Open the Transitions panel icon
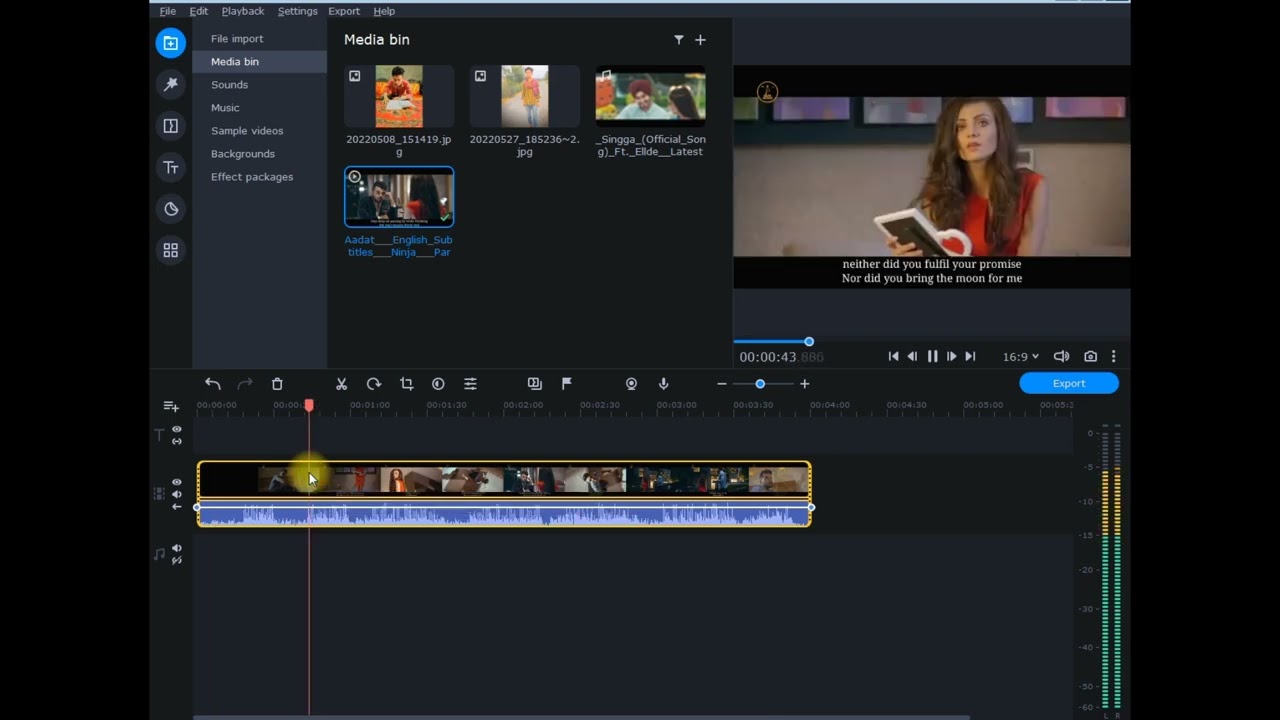The image size is (1280, 720). click(171, 126)
